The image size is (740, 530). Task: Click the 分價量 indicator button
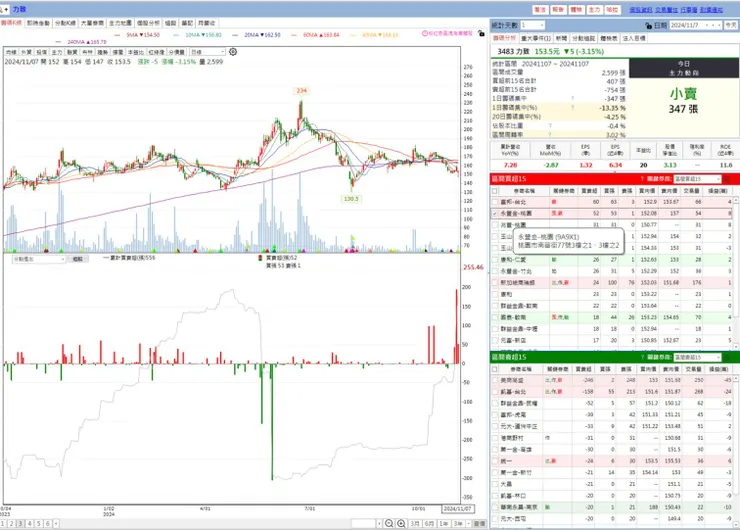(x=177, y=52)
